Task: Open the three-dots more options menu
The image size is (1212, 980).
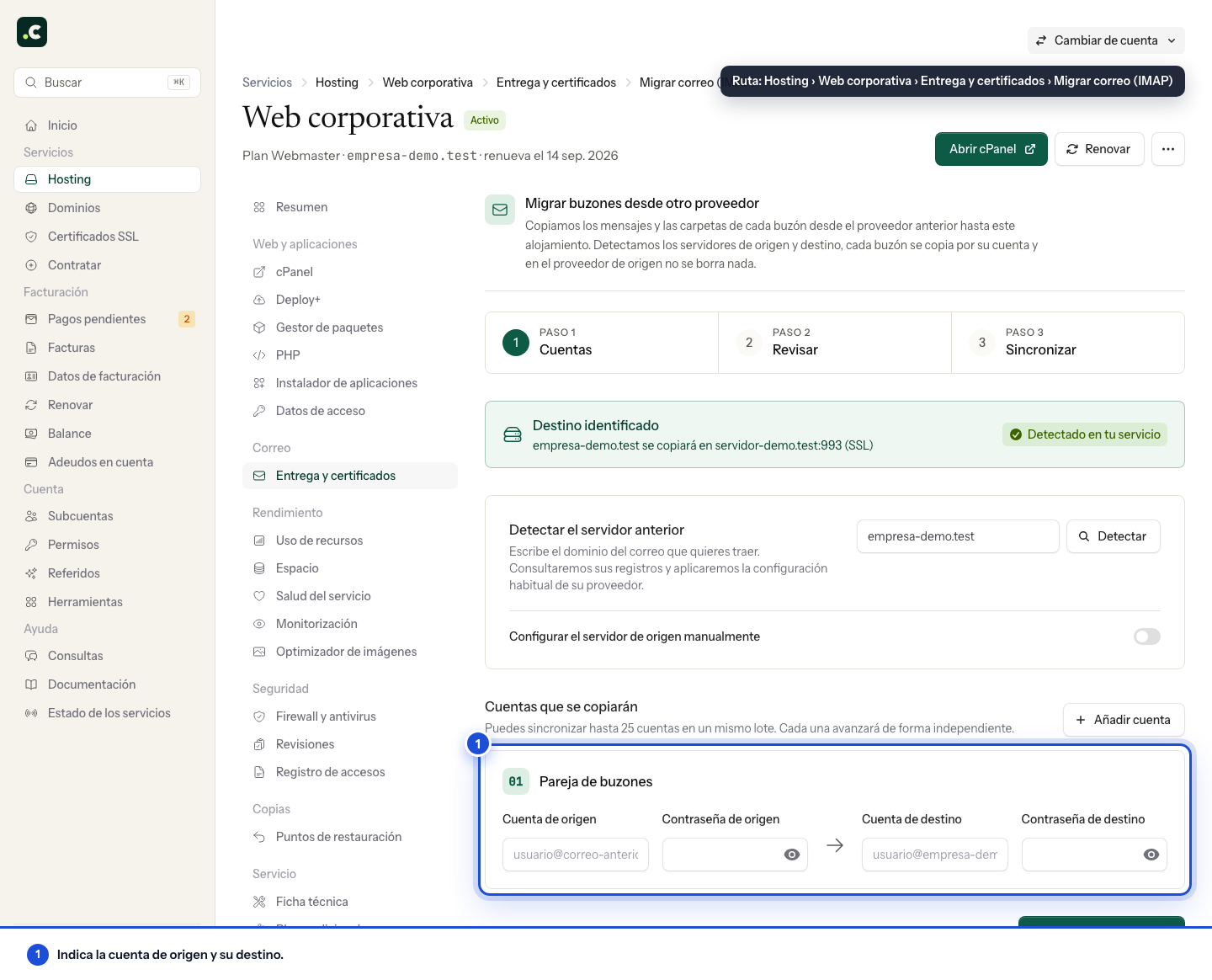Action: coord(1168,149)
